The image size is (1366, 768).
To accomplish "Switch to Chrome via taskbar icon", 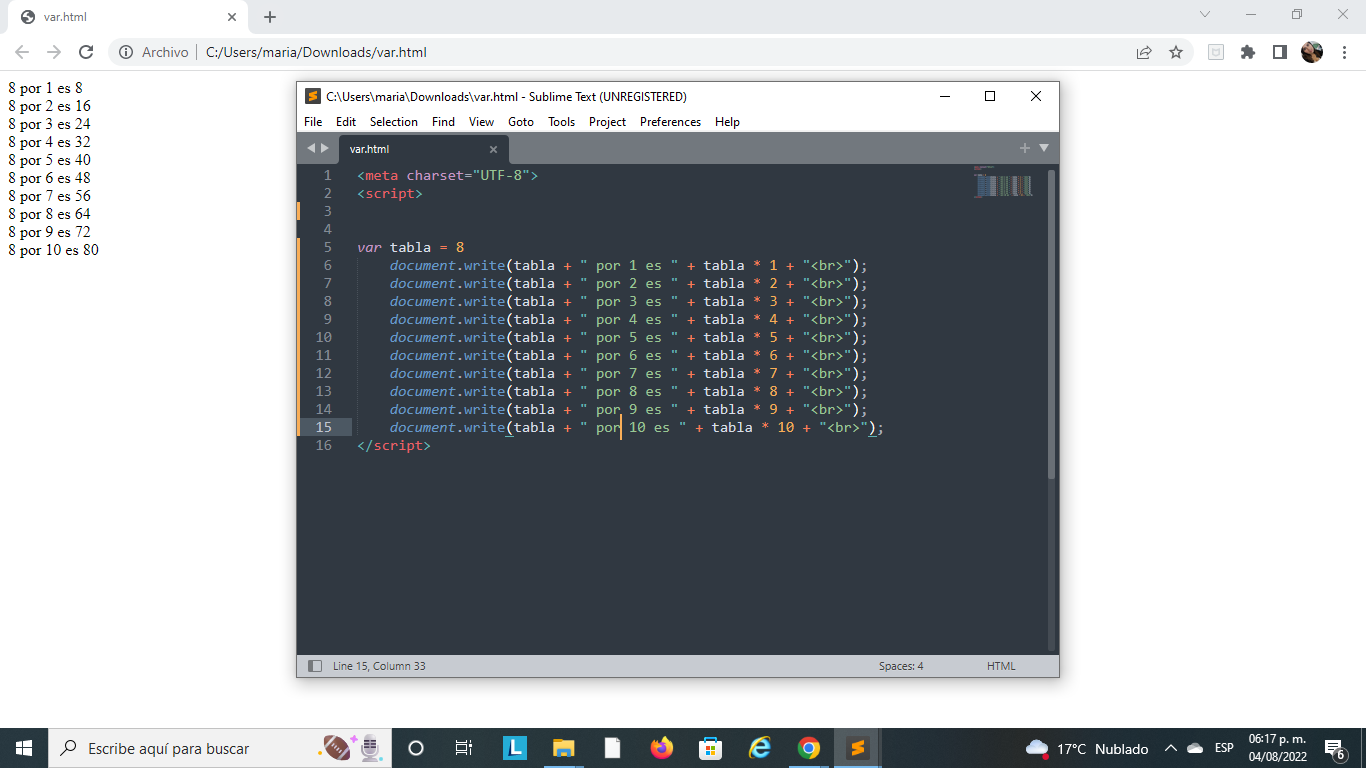I will point(808,748).
